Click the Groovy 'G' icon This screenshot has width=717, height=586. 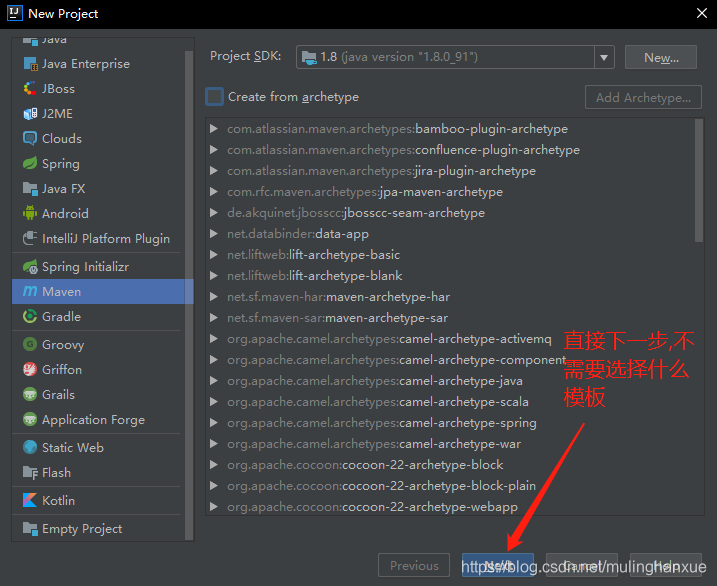[x=30, y=344]
